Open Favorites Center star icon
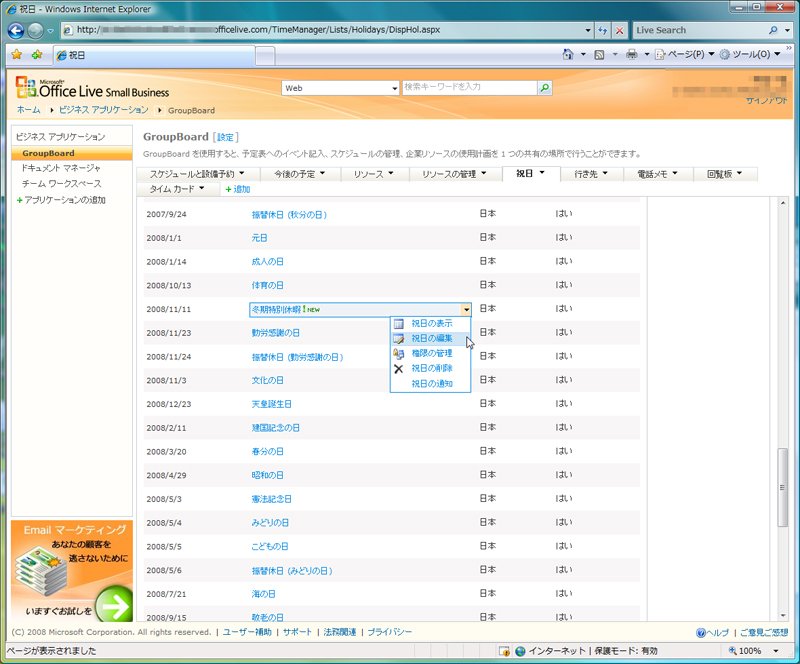The height and width of the screenshot is (664, 800). click(x=17, y=54)
